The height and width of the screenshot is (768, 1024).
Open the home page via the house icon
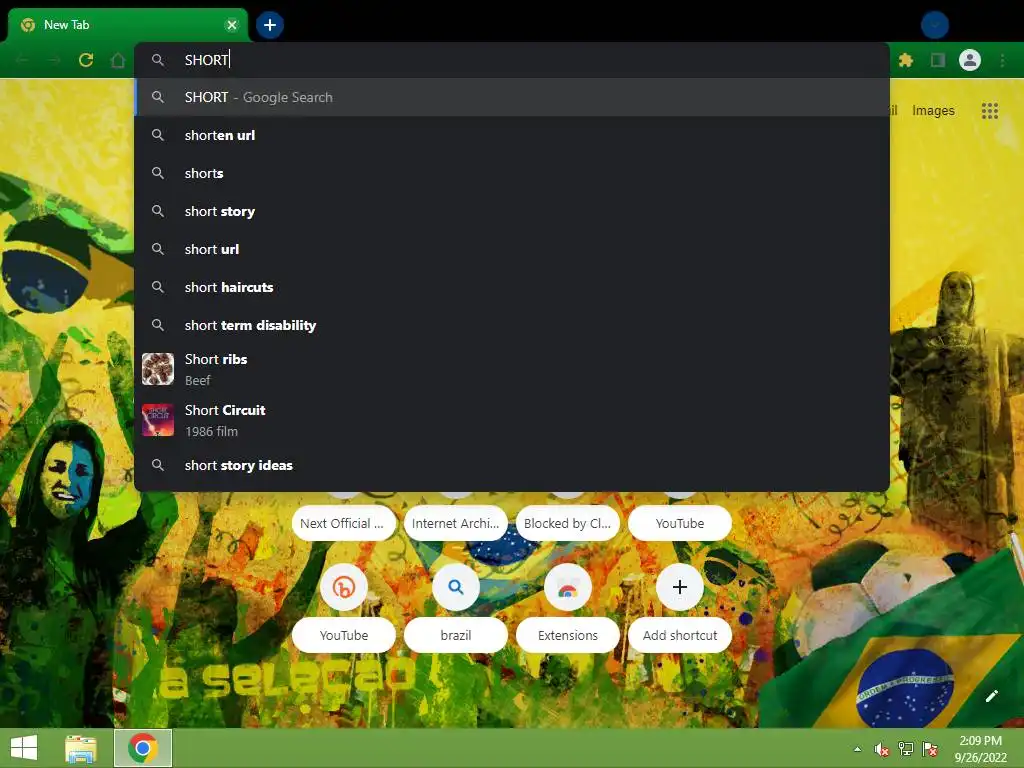coord(118,60)
